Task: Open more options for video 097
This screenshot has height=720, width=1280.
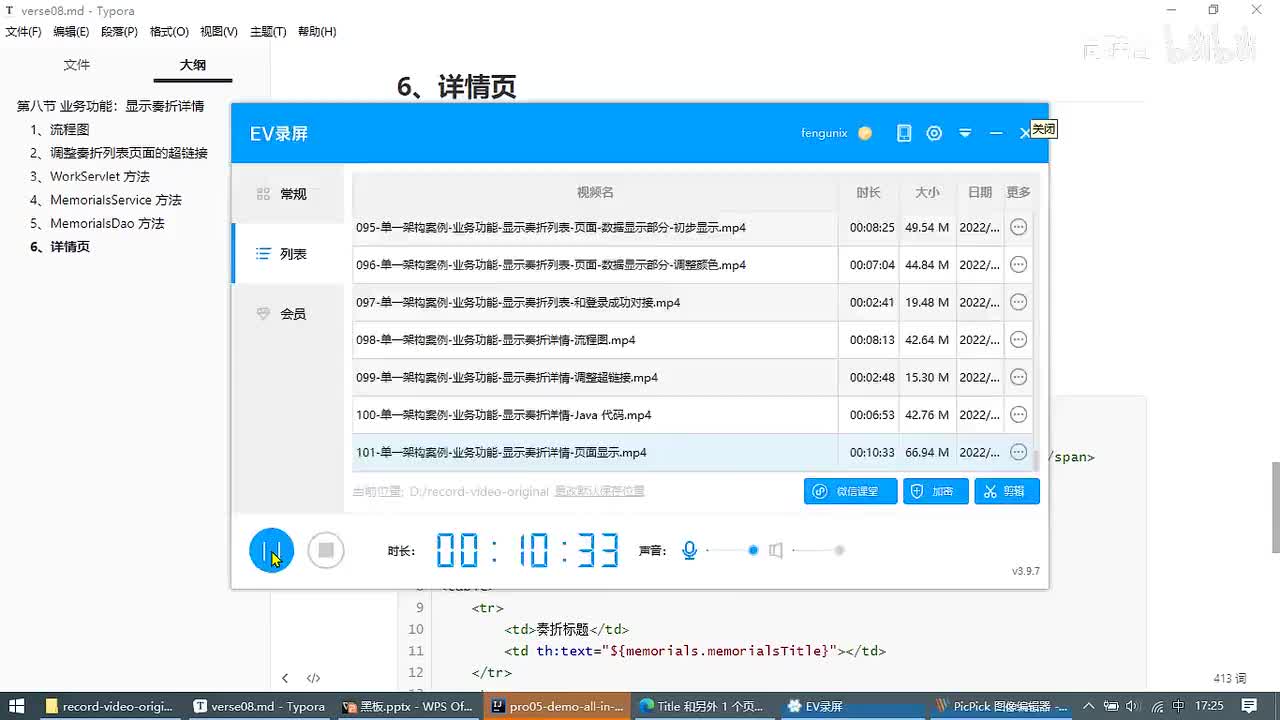Action: (x=1018, y=302)
